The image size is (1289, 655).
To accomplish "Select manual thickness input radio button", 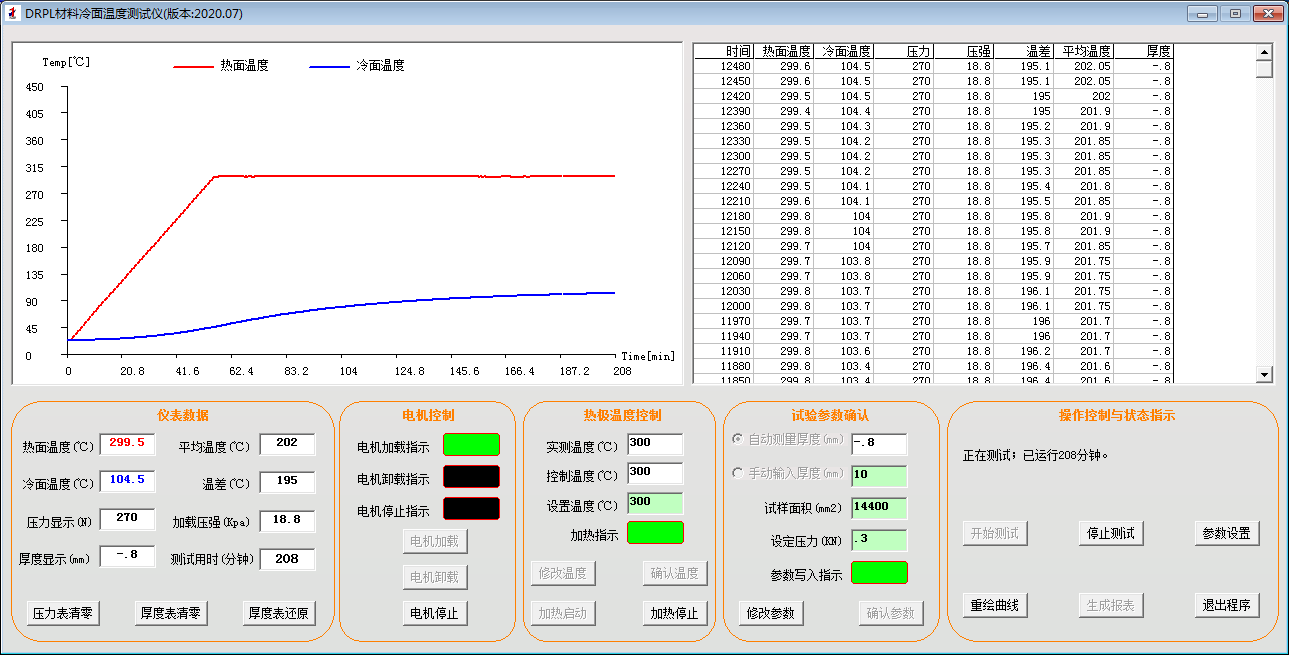I will tap(739, 473).
